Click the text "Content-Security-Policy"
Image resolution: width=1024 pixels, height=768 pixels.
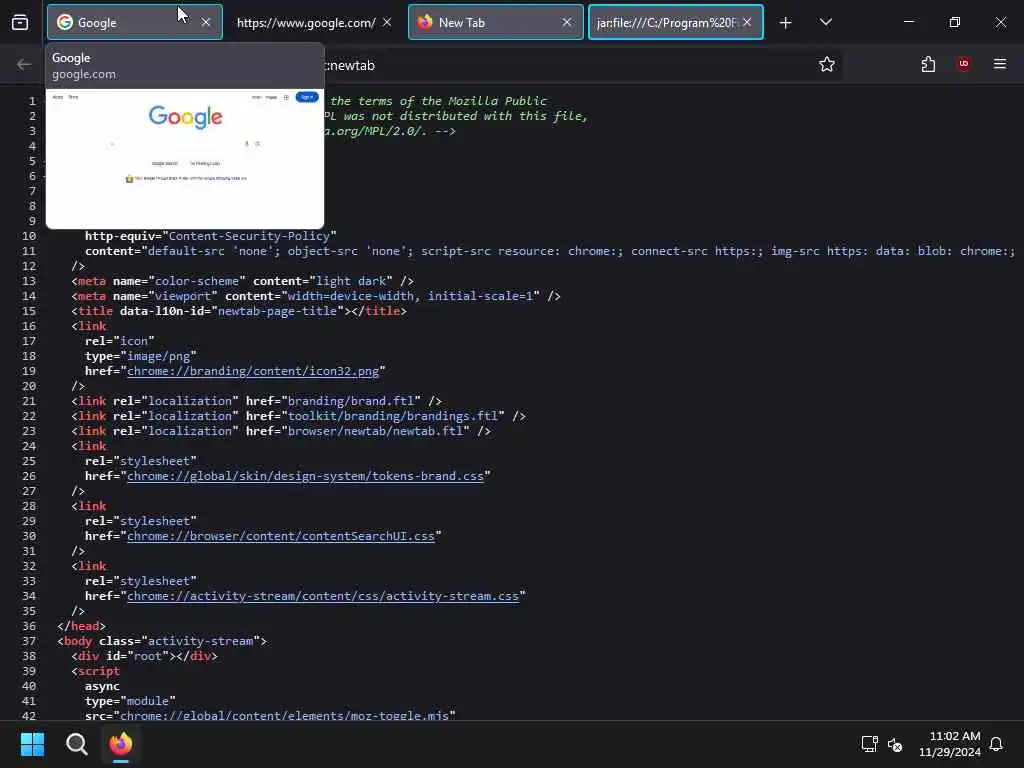[249, 236]
